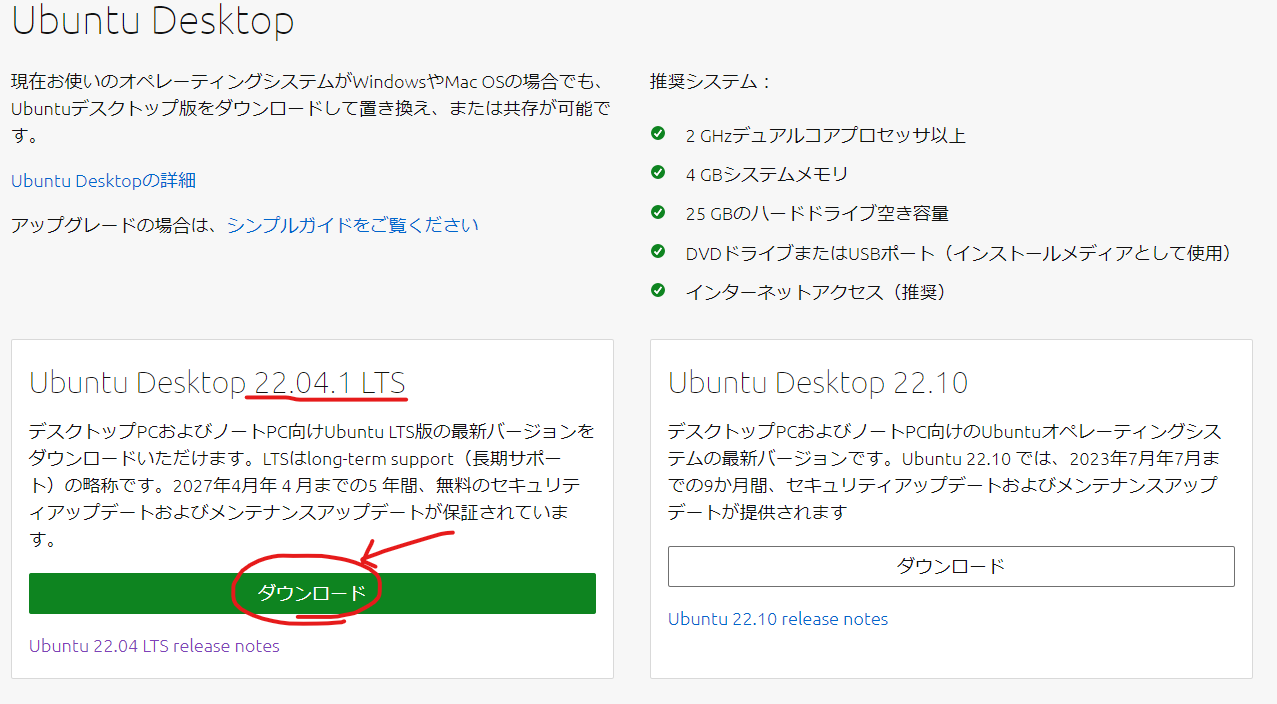This screenshot has width=1277, height=704.
Task: Click the intro paragraph about Windows and Mac OS
Action: (x=311, y=108)
